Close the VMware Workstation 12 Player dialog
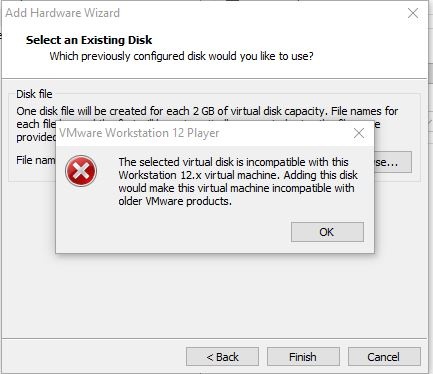This screenshot has height=374, width=433. click(359, 133)
